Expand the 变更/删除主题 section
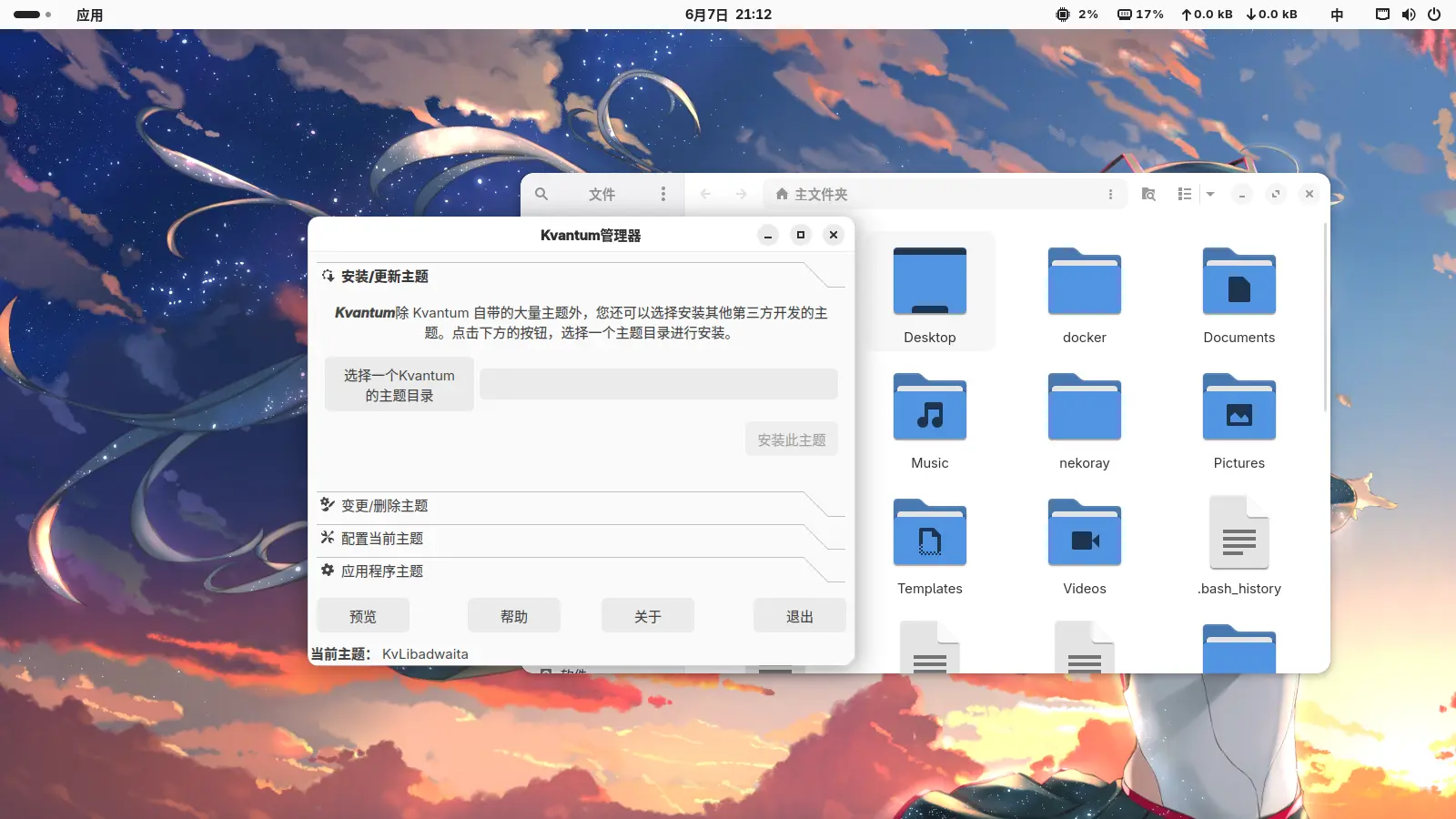 click(x=581, y=505)
